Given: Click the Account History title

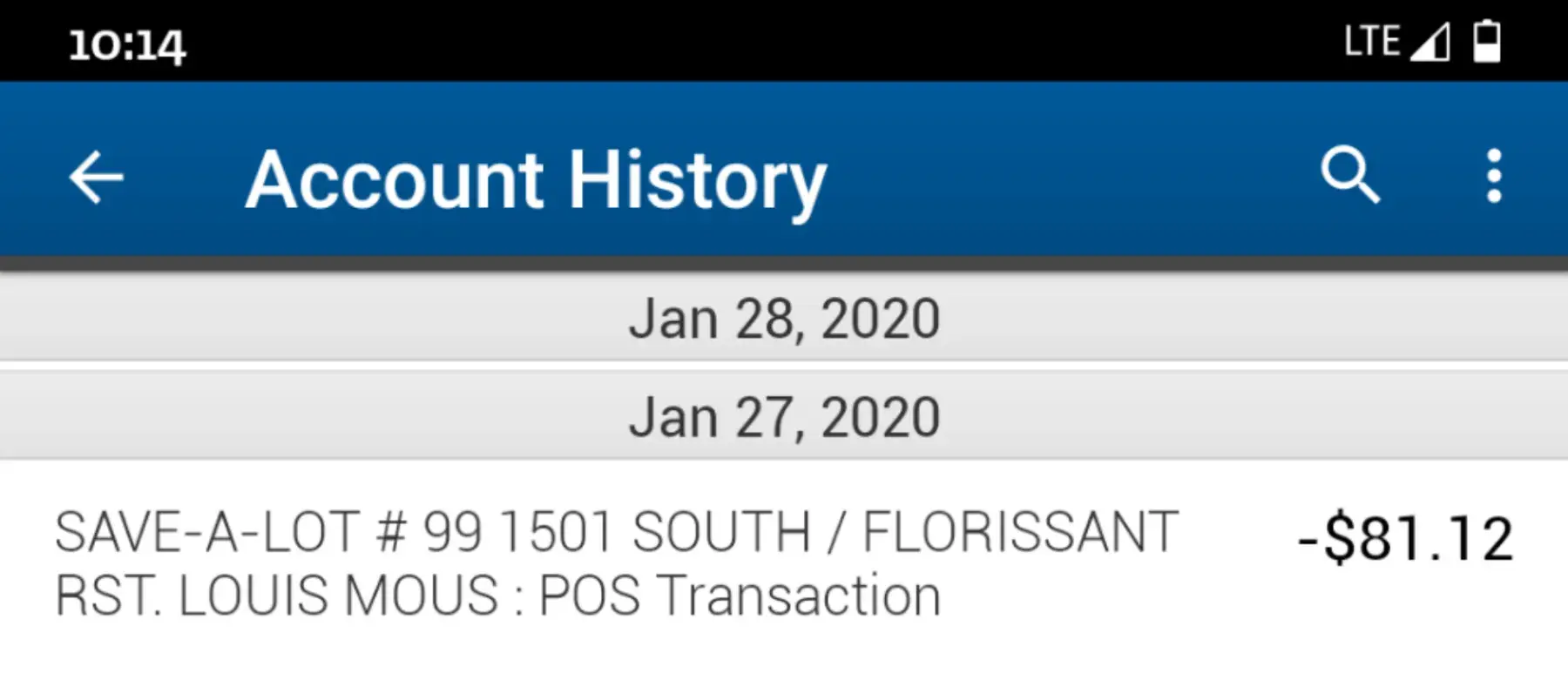Looking at the screenshot, I should 536,180.
